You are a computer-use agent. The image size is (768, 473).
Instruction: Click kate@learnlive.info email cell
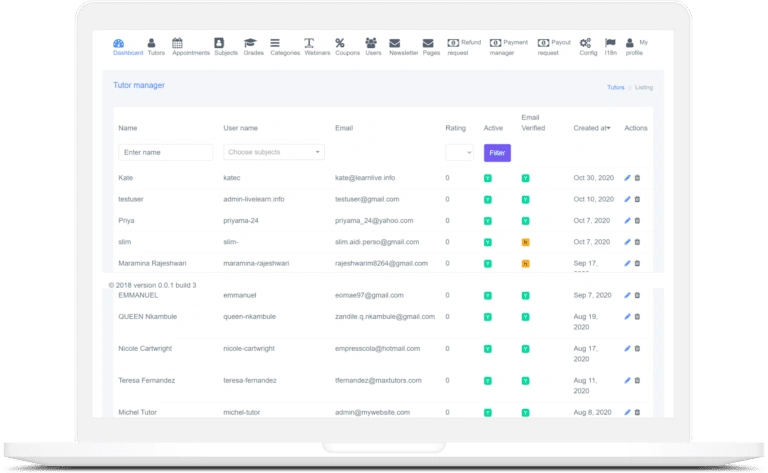[365, 178]
